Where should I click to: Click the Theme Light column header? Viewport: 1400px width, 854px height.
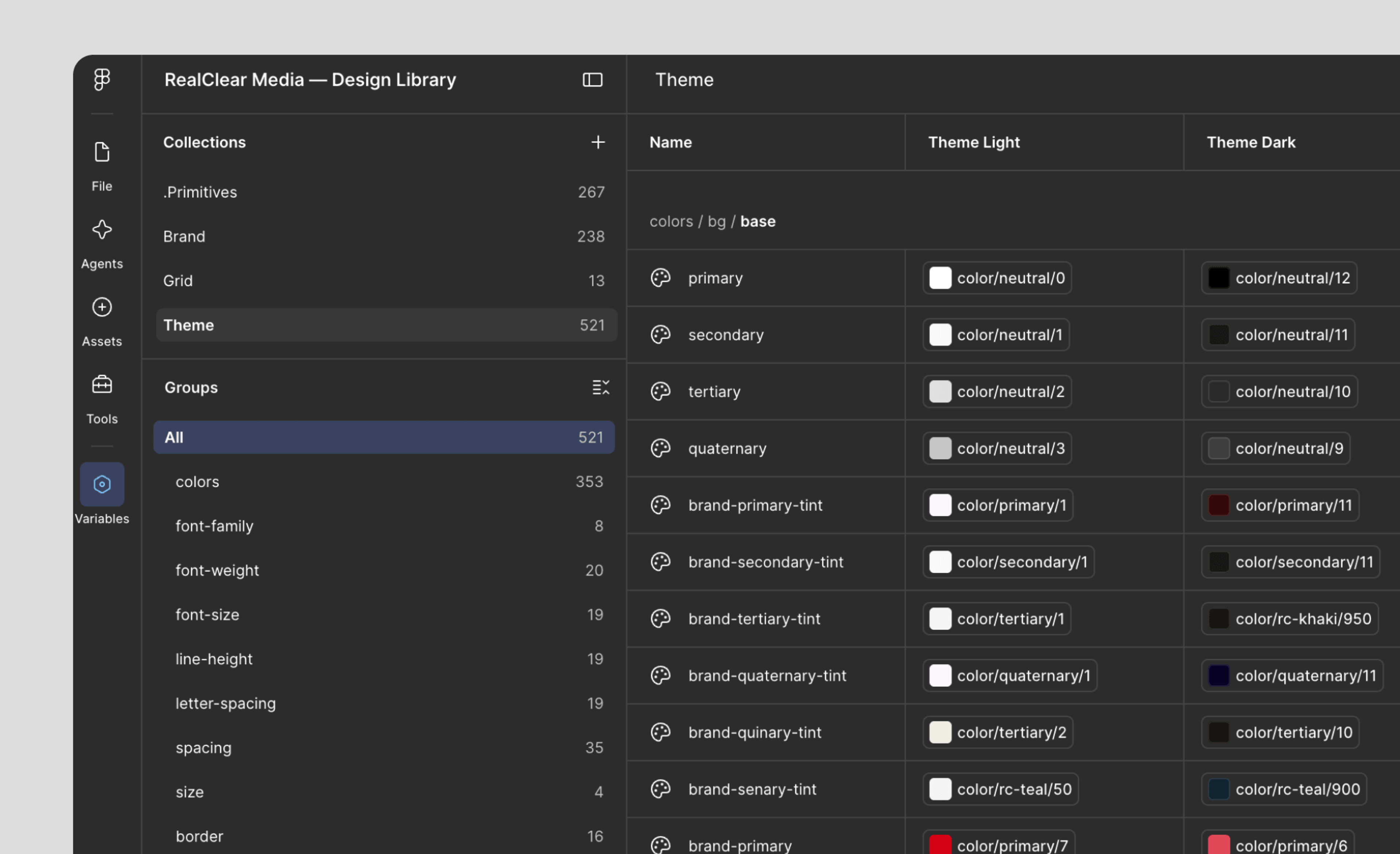(x=974, y=142)
